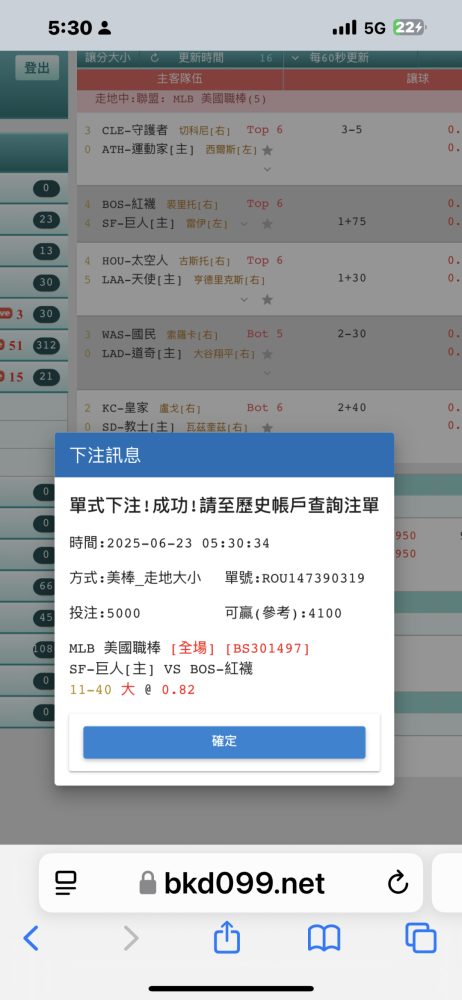Tap the bkd099.net address field

point(231,883)
